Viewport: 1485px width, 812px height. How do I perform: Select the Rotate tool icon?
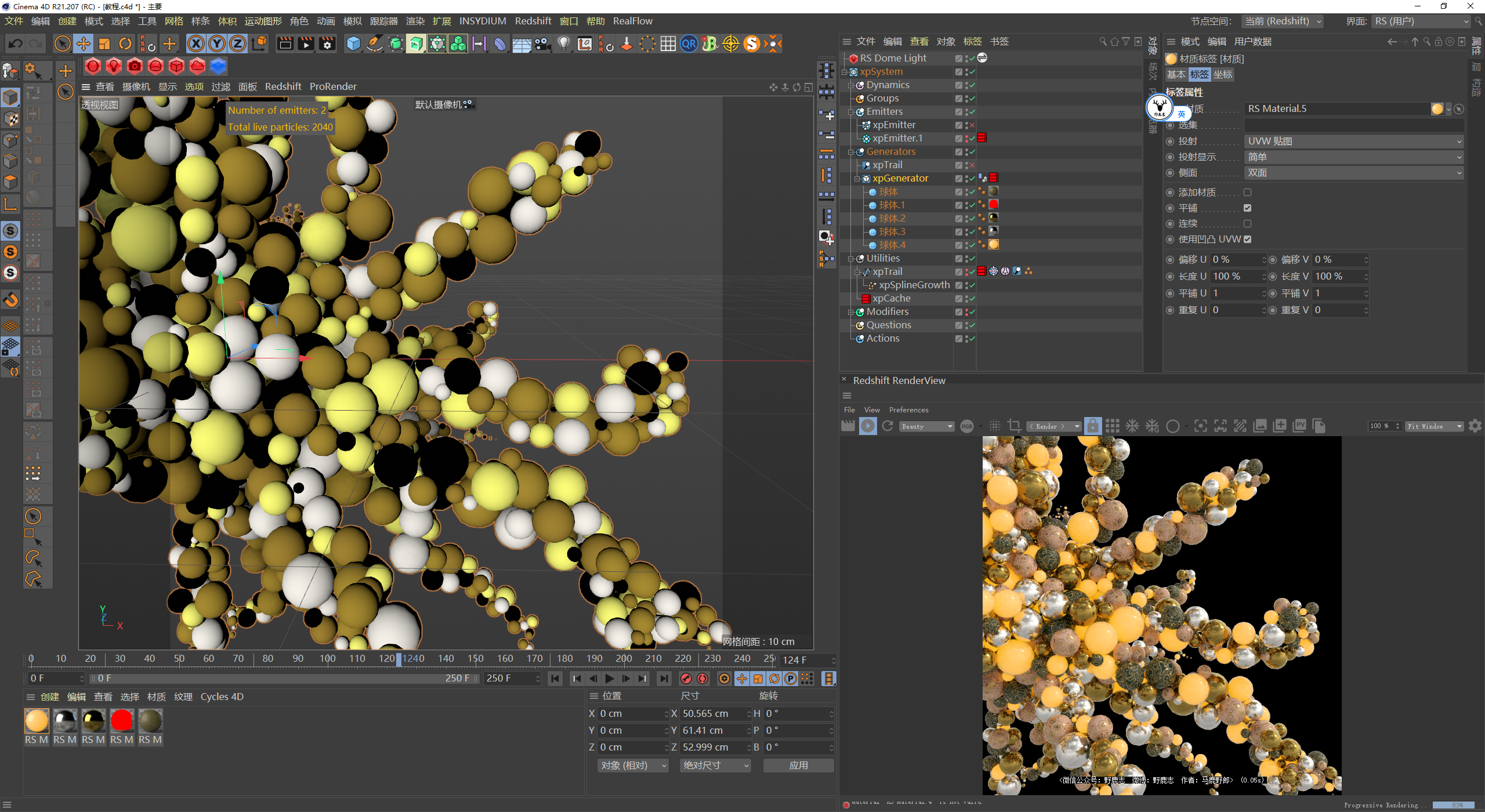click(x=125, y=43)
